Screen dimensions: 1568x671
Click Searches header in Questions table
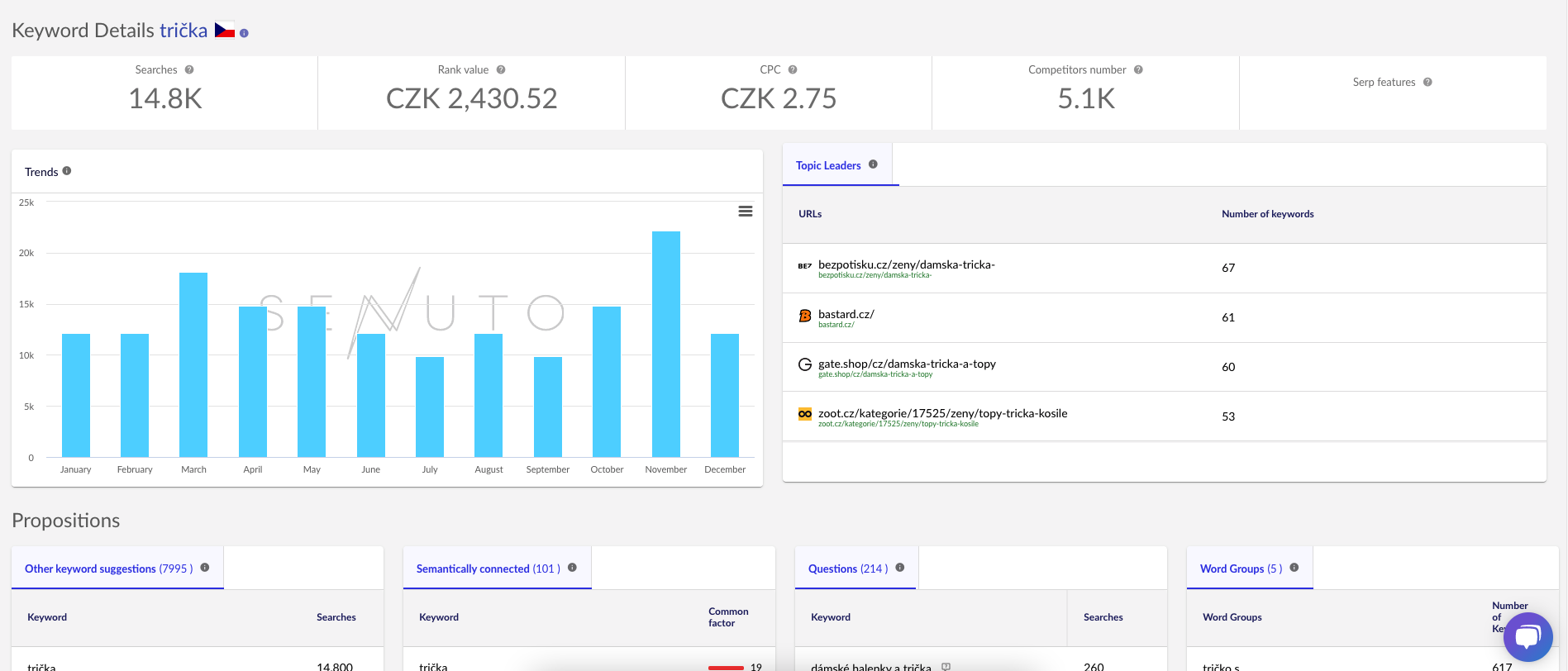(1103, 617)
